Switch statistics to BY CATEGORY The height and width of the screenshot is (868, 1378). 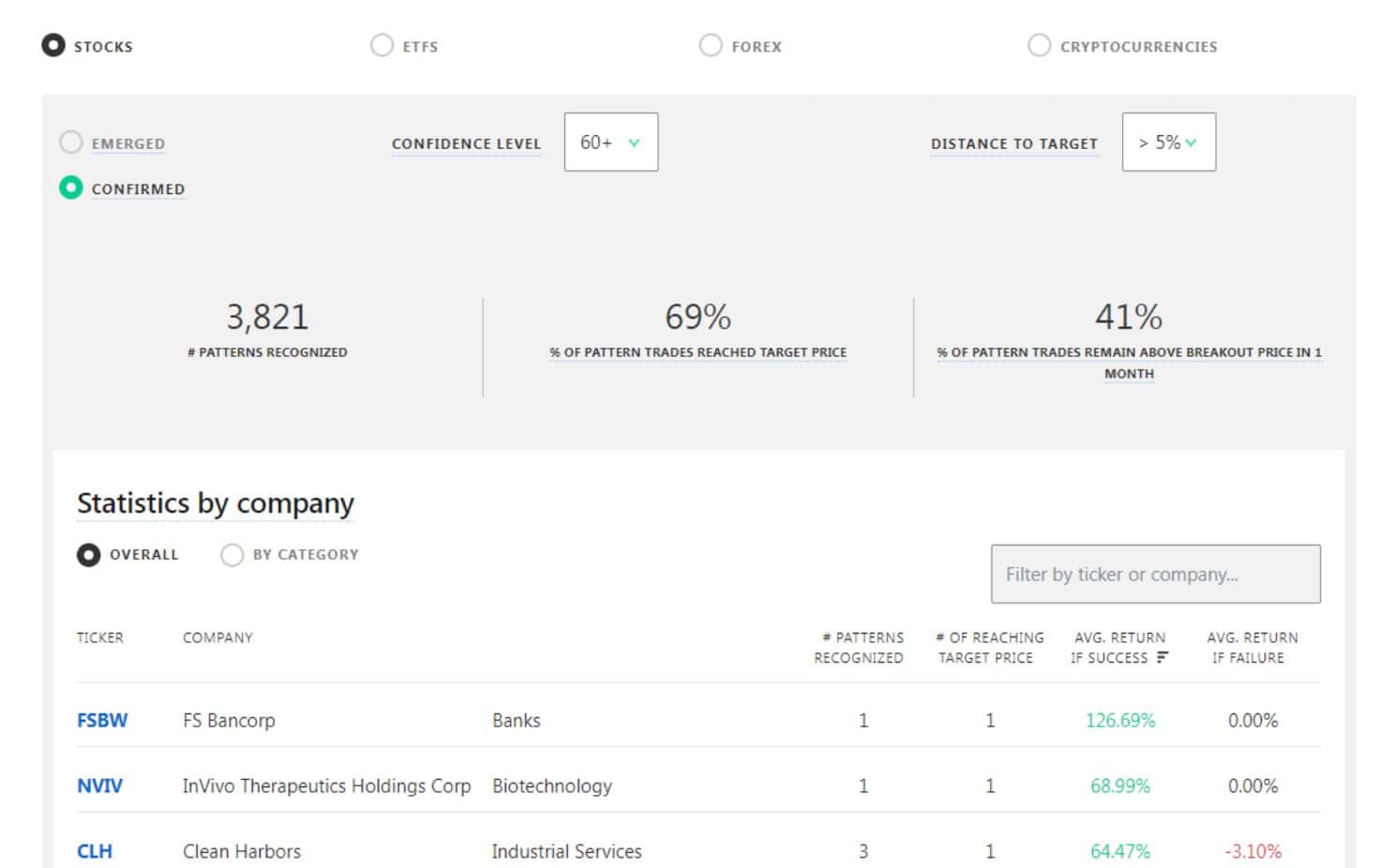pos(232,555)
